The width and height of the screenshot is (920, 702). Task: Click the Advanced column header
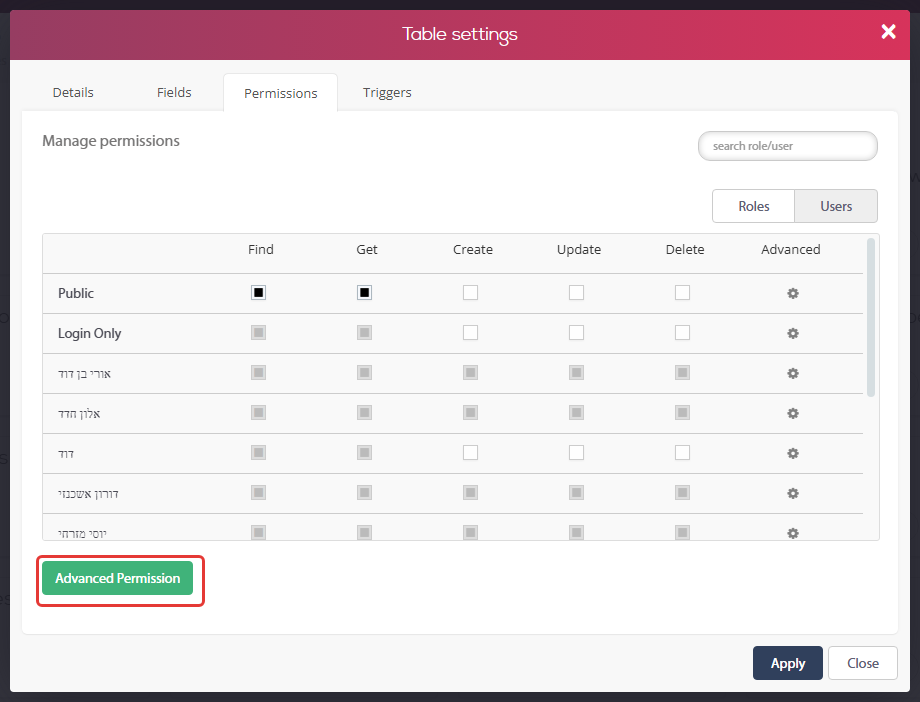click(x=791, y=249)
